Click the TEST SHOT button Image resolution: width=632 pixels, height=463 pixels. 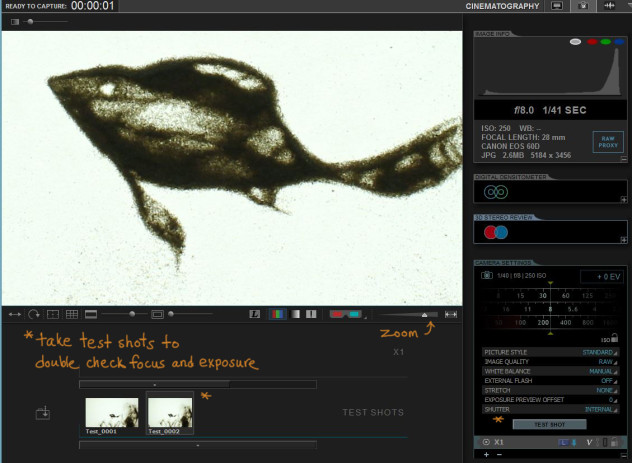click(549, 424)
